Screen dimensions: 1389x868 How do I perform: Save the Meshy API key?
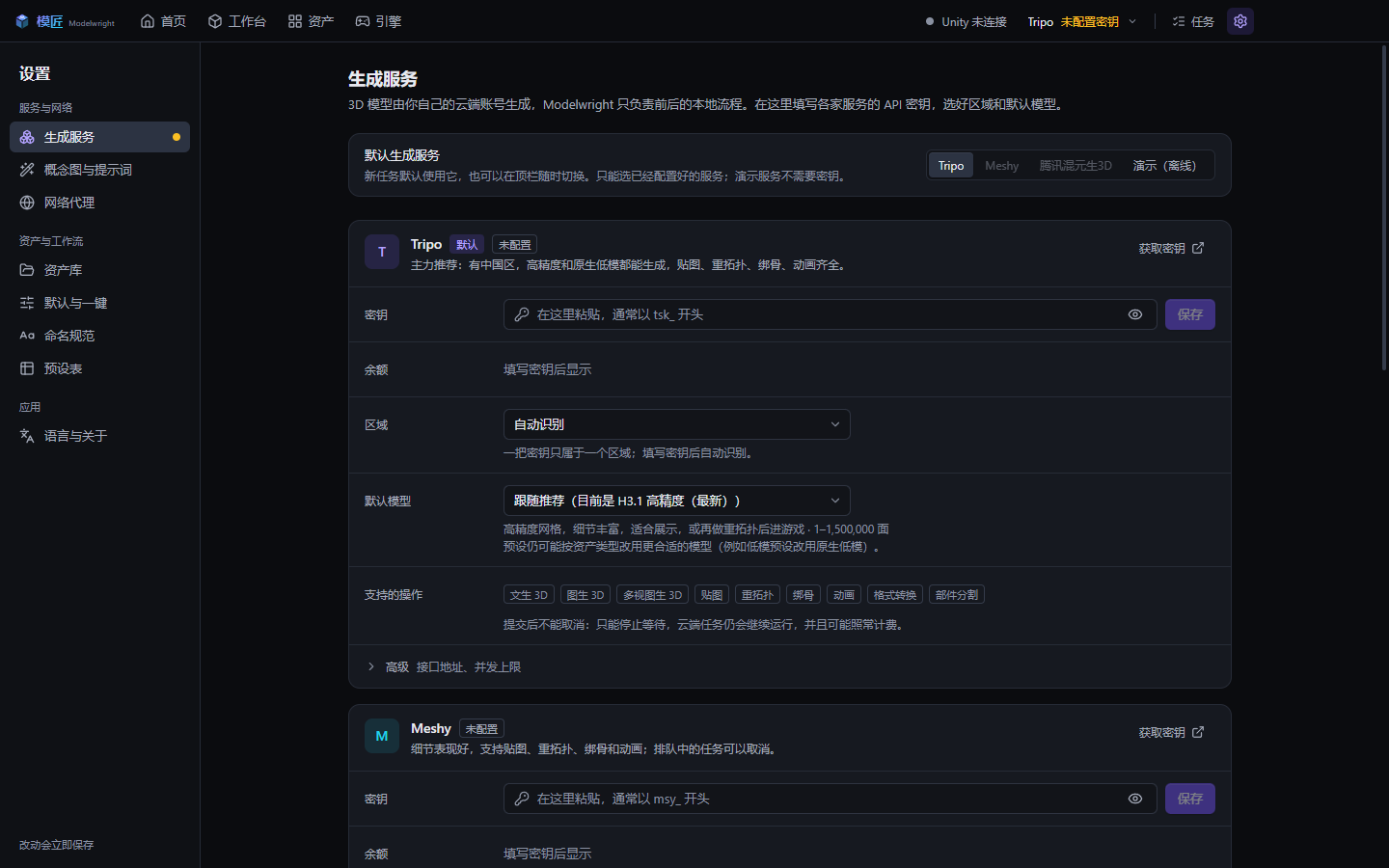tap(1190, 799)
